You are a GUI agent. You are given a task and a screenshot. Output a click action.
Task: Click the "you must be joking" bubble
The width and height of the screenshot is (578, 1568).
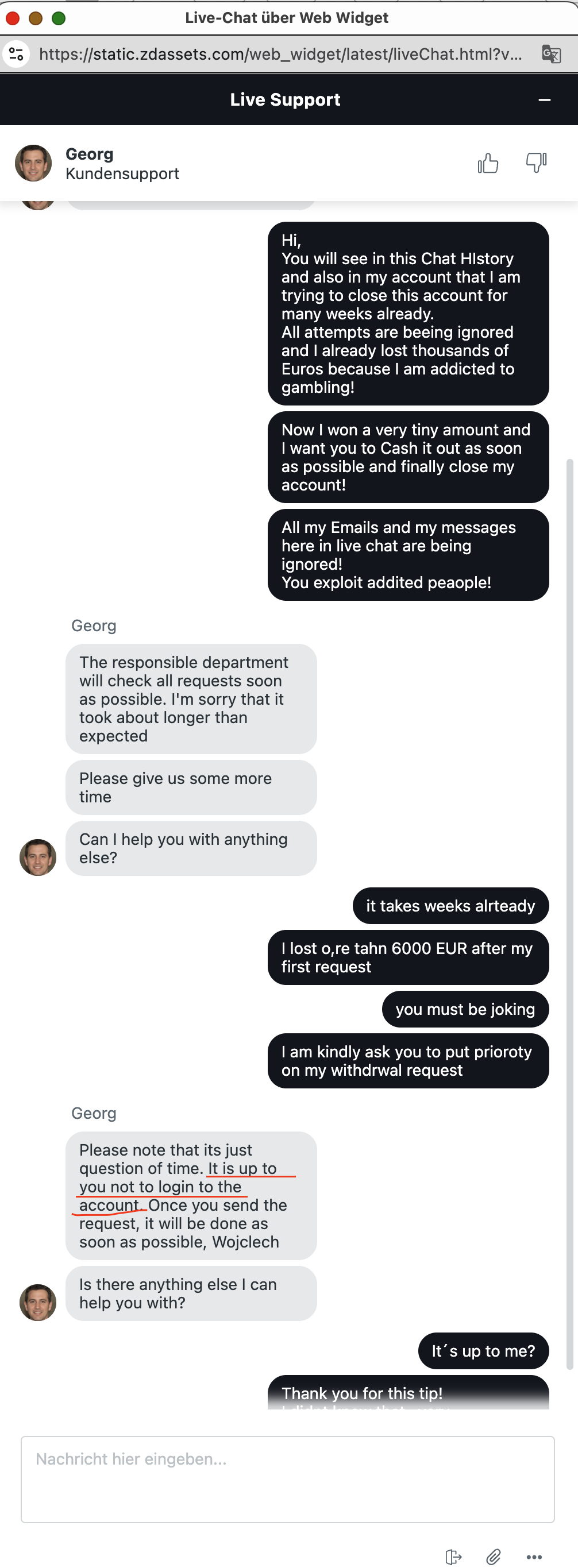tap(465, 1009)
